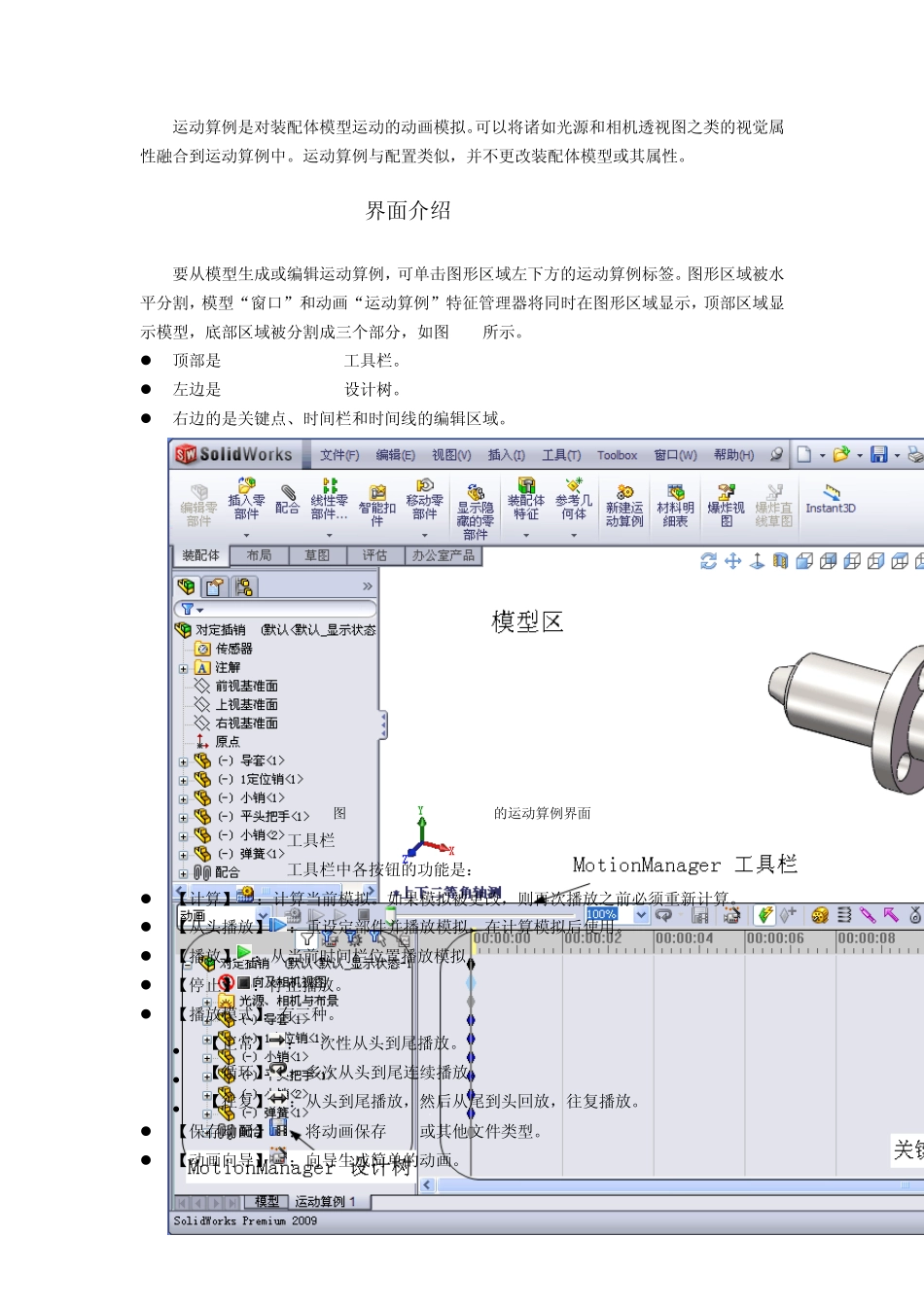Click the Open file folder icon
The width and height of the screenshot is (924, 1307).
841,454
